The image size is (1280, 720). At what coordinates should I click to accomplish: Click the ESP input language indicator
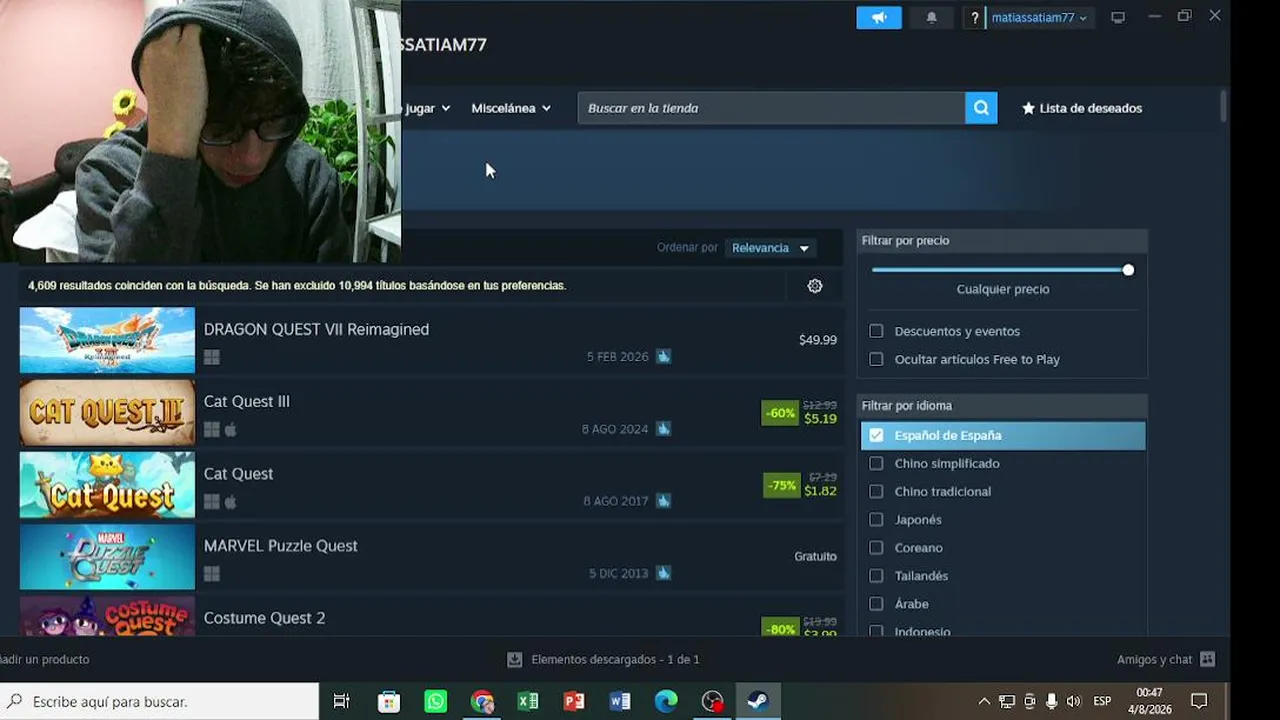coord(1102,701)
